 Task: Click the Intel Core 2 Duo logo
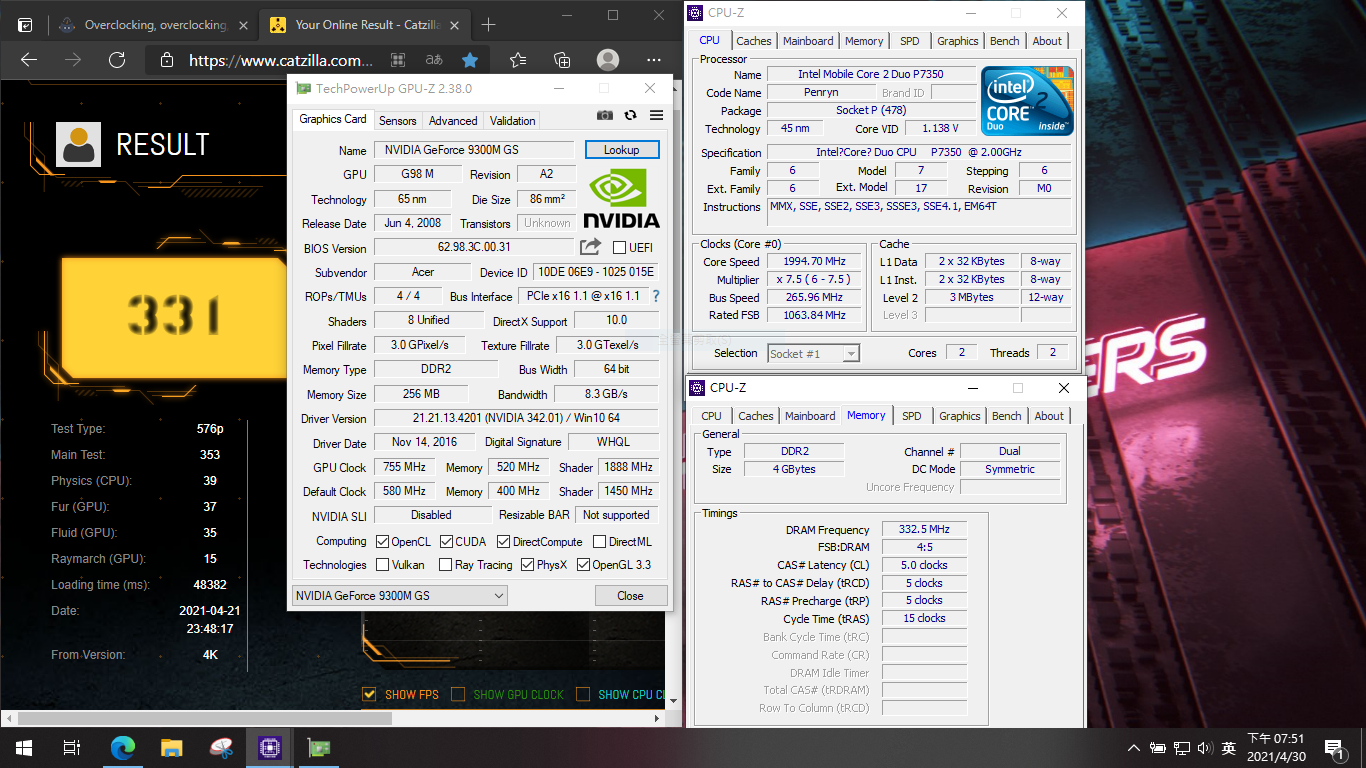pos(1027,101)
